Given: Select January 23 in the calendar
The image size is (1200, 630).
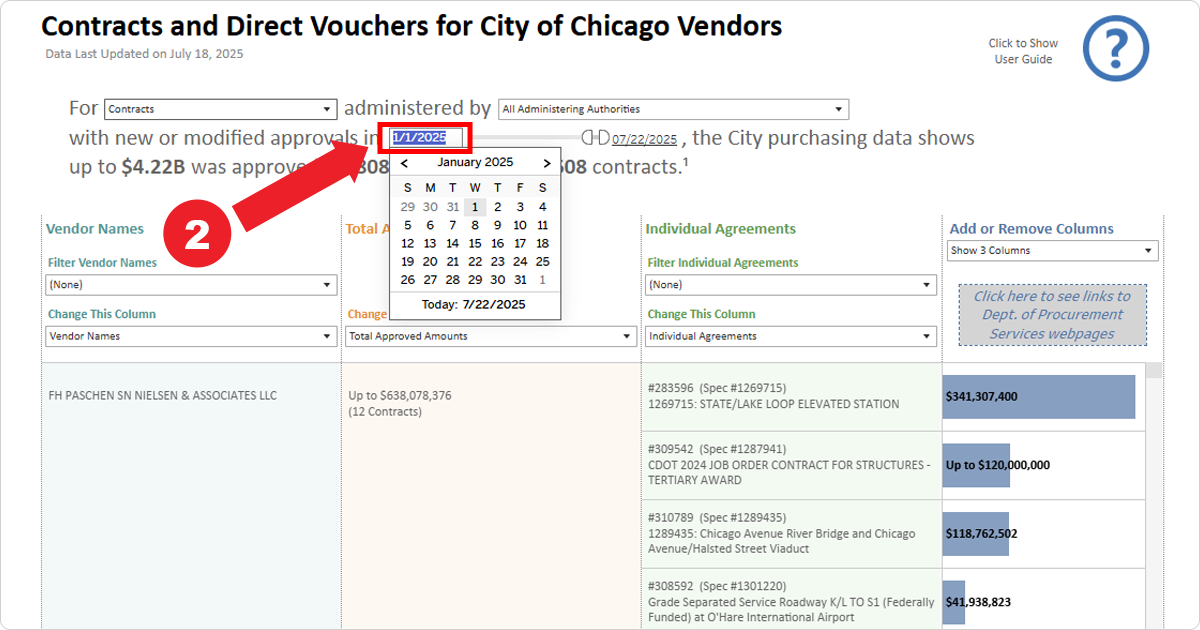Looking at the screenshot, I should [x=497, y=261].
